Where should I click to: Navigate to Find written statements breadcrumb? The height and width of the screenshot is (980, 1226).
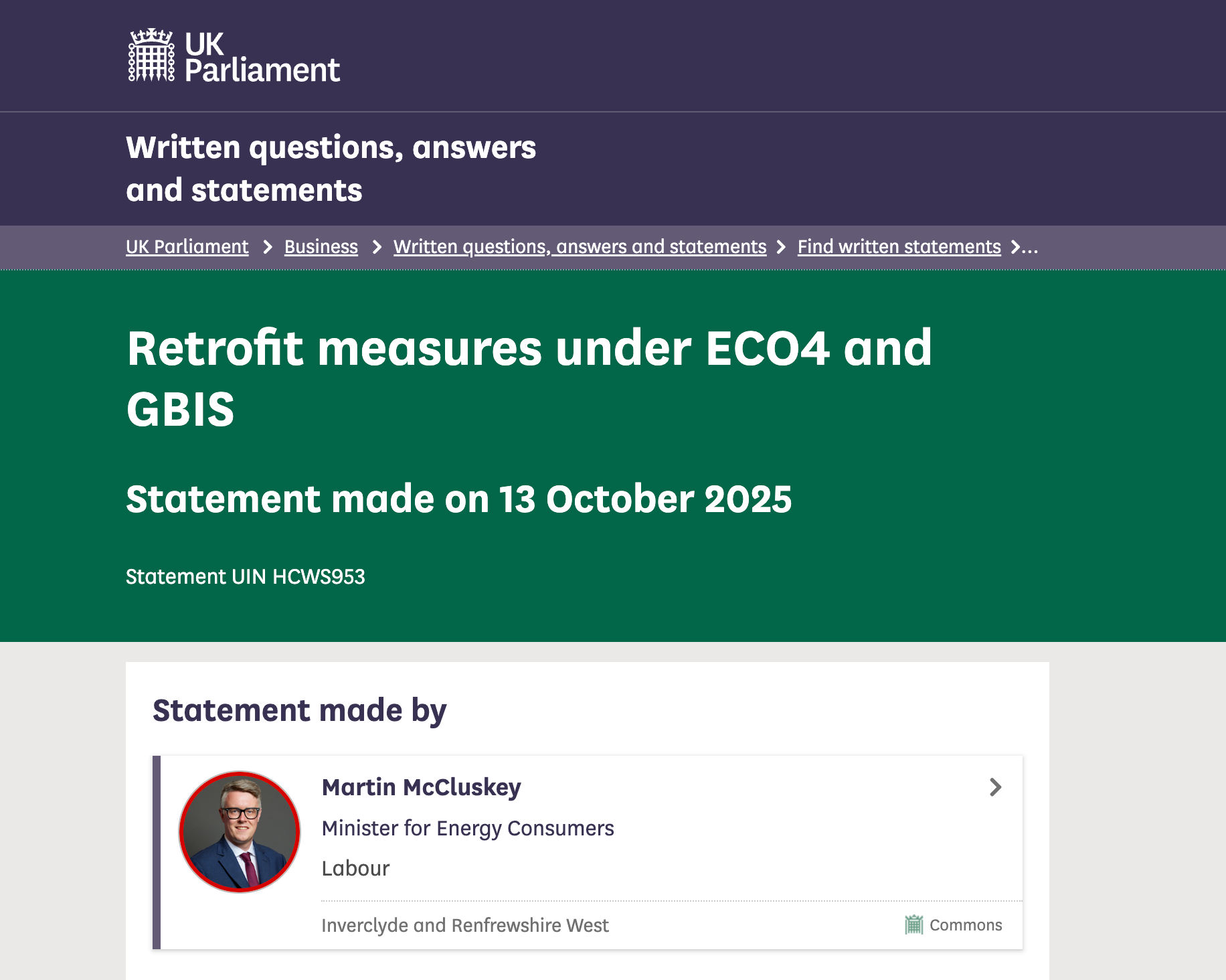click(899, 247)
